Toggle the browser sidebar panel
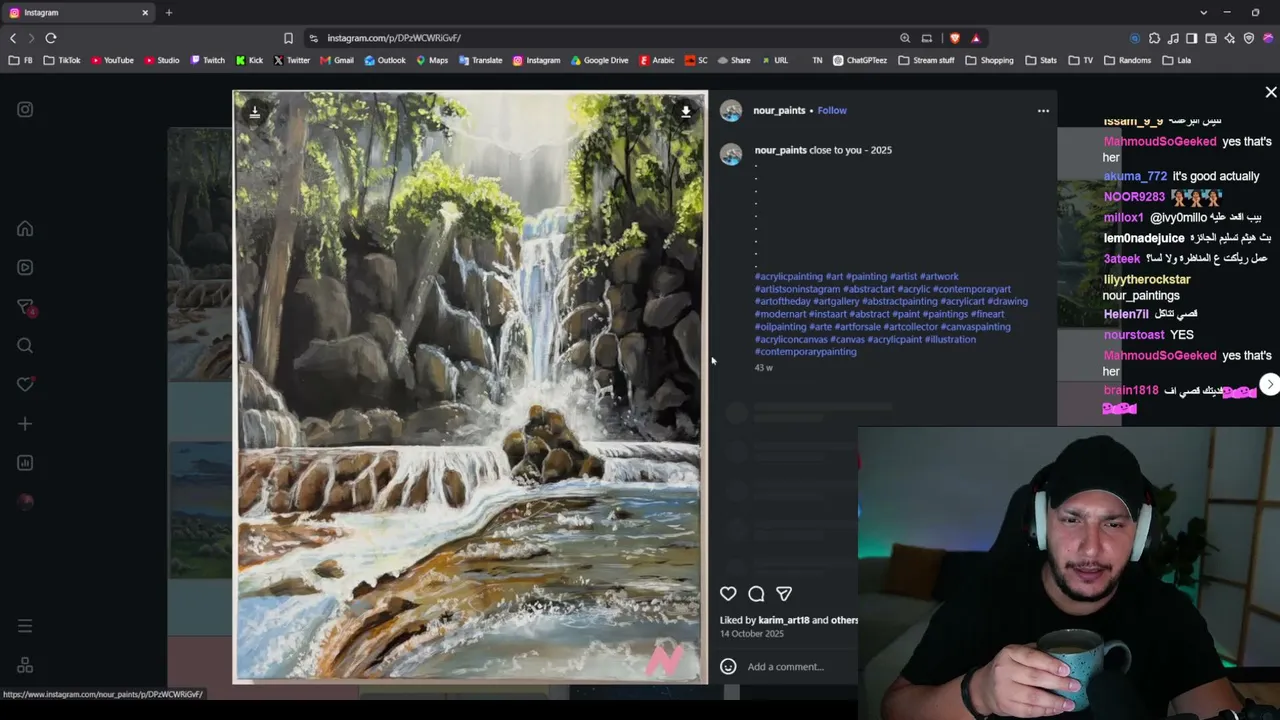 tap(1191, 38)
